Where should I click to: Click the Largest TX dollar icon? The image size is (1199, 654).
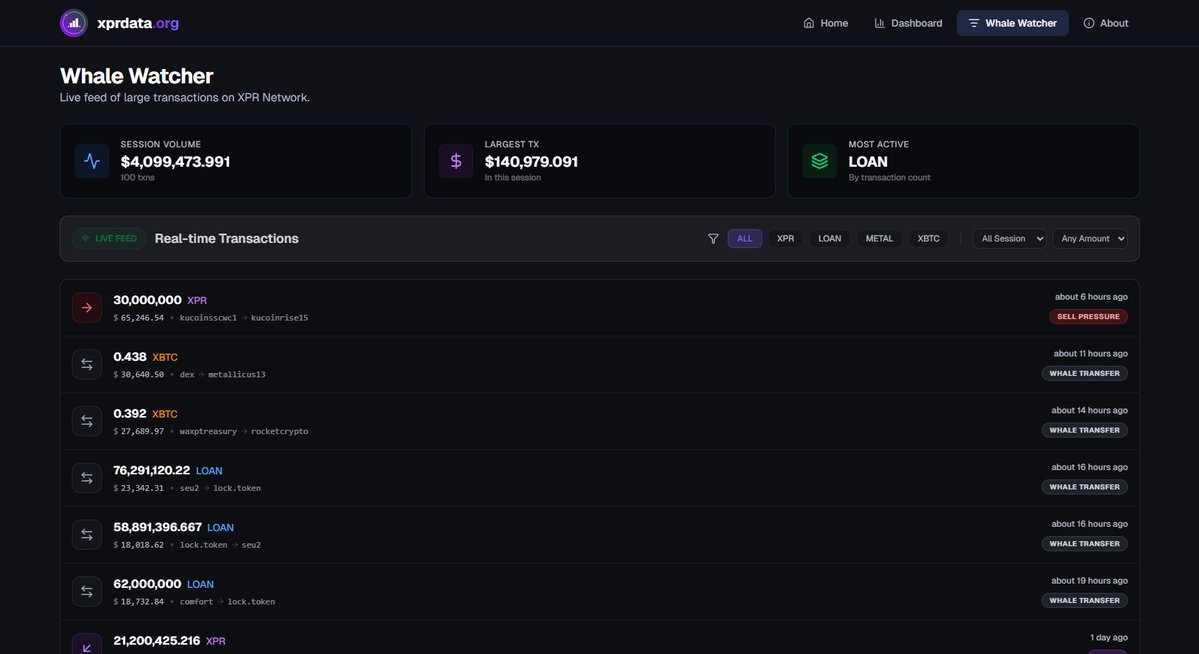coord(456,161)
